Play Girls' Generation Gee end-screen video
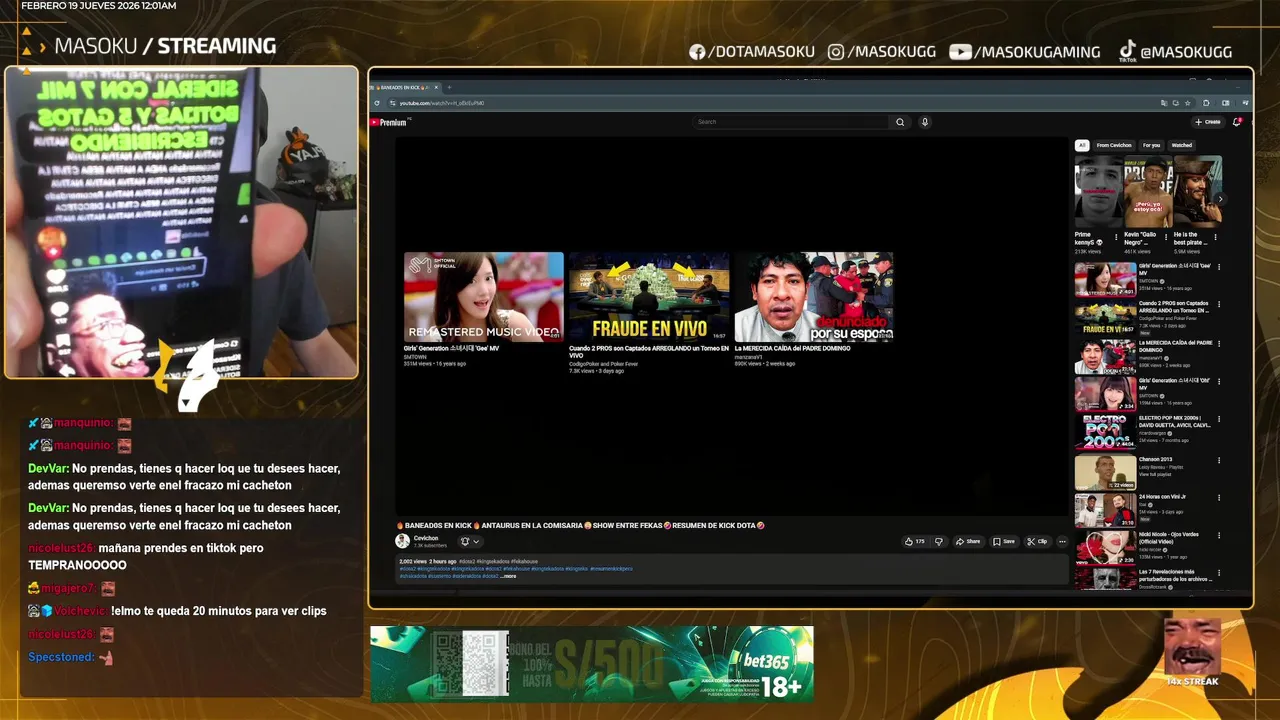Image resolution: width=1280 pixels, height=720 pixels. tap(484, 297)
